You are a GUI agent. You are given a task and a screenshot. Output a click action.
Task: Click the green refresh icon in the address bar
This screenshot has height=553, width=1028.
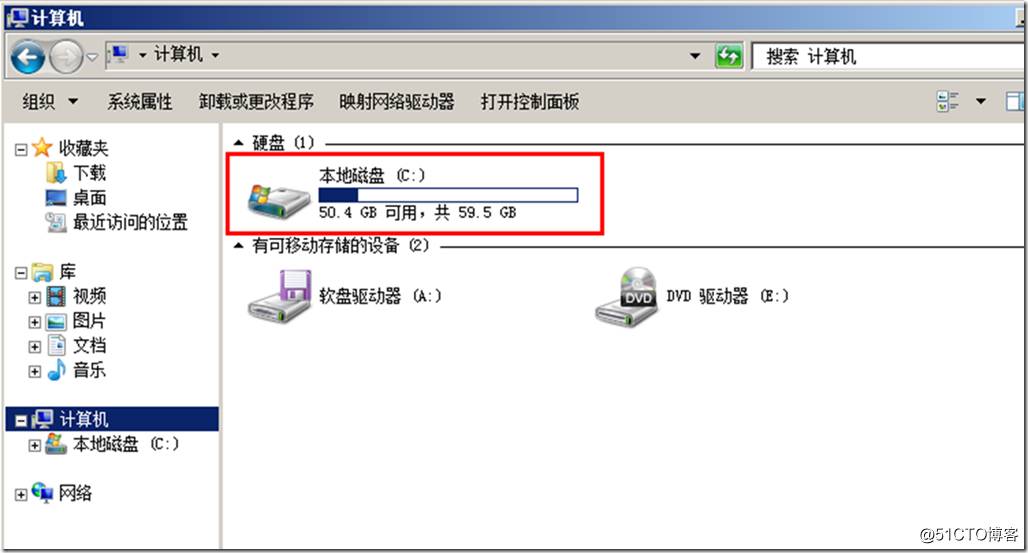click(729, 56)
